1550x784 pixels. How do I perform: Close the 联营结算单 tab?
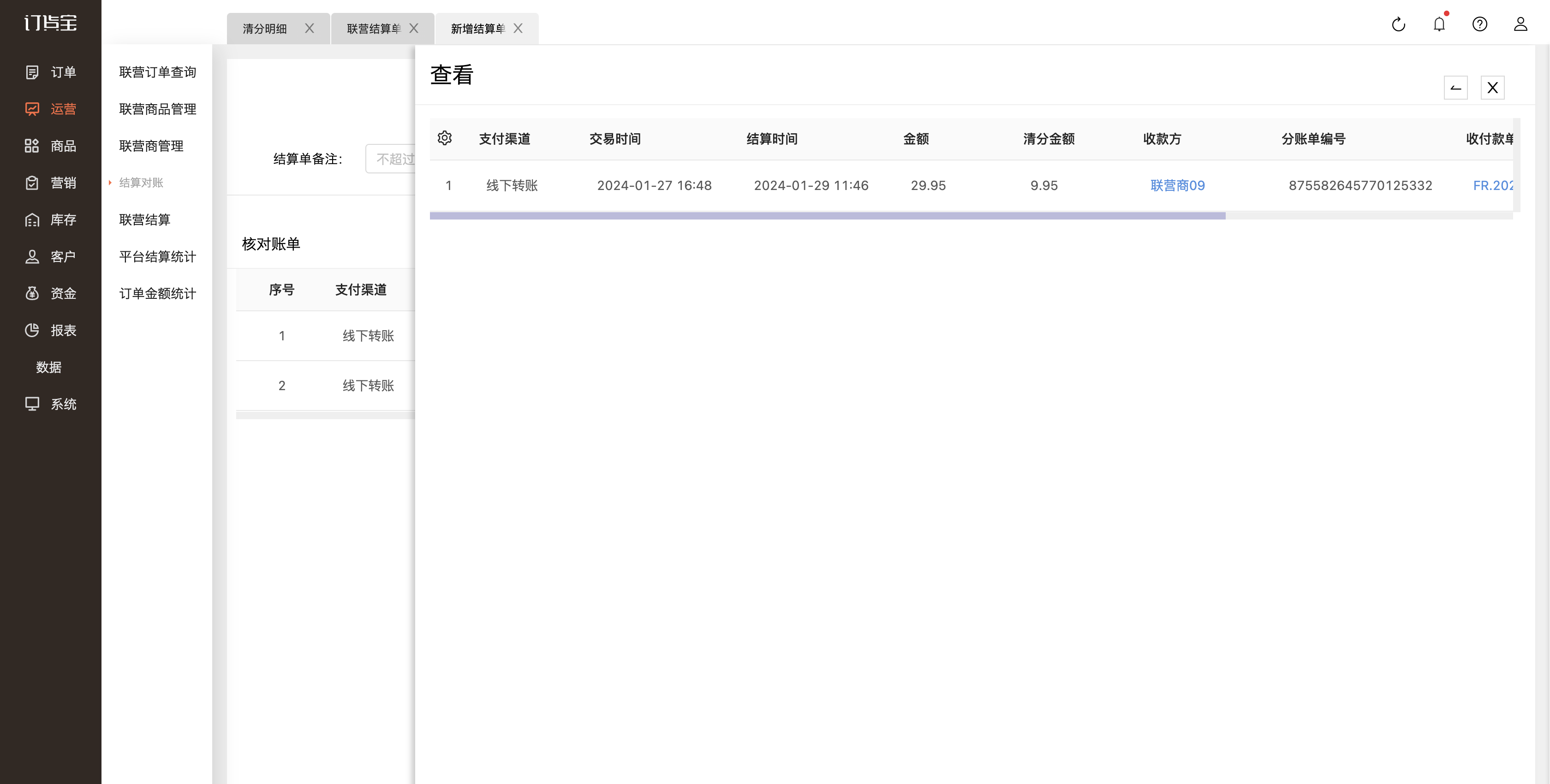coord(413,28)
